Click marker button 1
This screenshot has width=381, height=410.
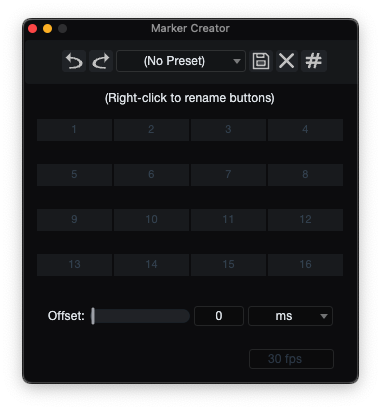tap(74, 130)
